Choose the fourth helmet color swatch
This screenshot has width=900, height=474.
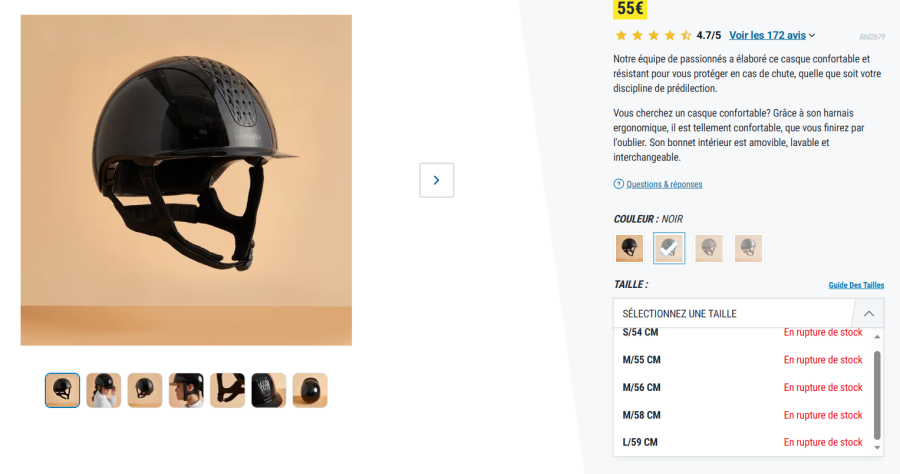click(x=748, y=248)
